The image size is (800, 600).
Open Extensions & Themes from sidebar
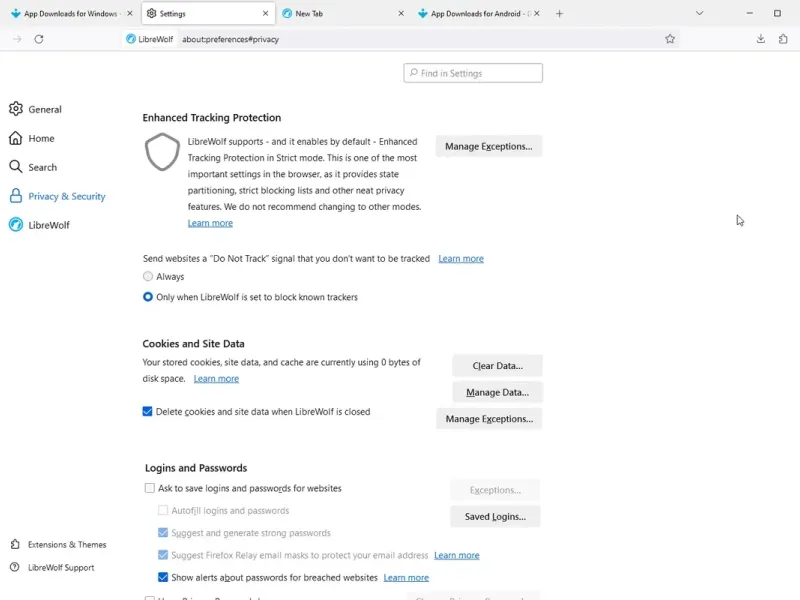tap(66, 545)
